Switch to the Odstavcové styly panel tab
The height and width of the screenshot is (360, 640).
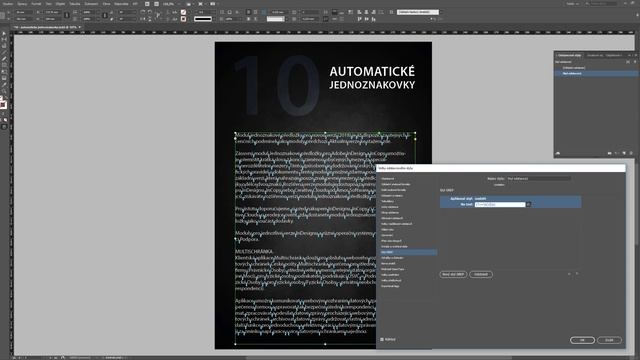click(569, 55)
